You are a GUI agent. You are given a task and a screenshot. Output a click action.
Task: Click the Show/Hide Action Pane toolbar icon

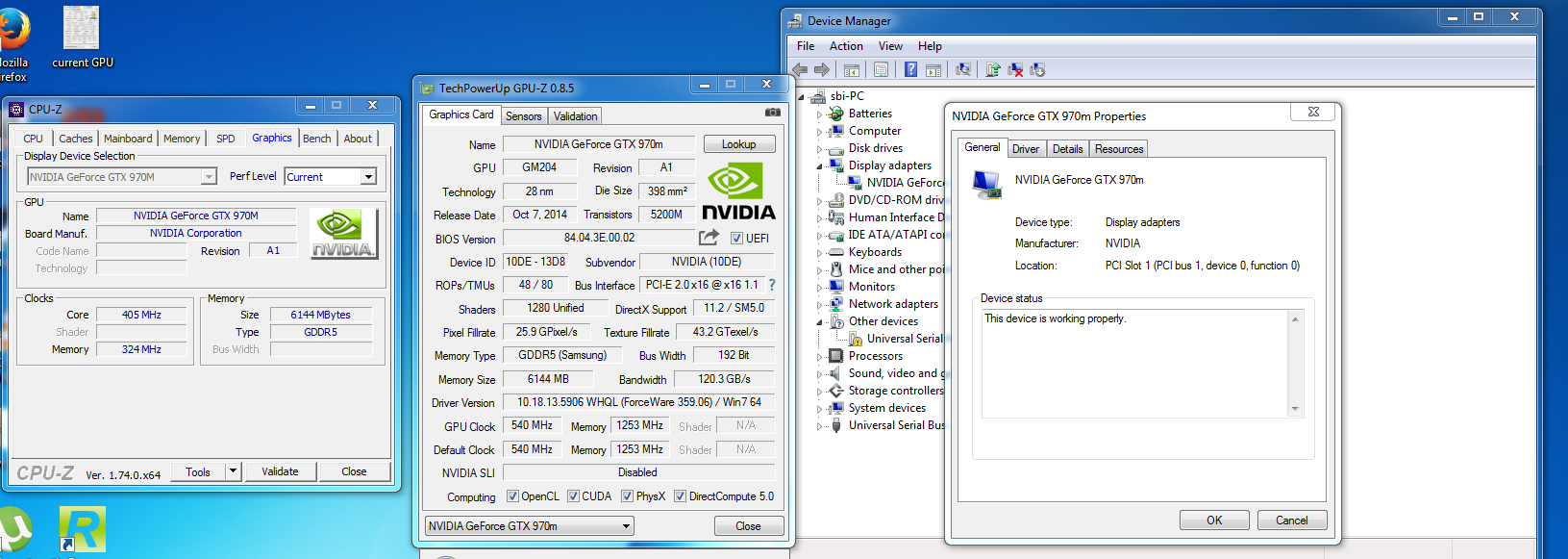pos(933,69)
